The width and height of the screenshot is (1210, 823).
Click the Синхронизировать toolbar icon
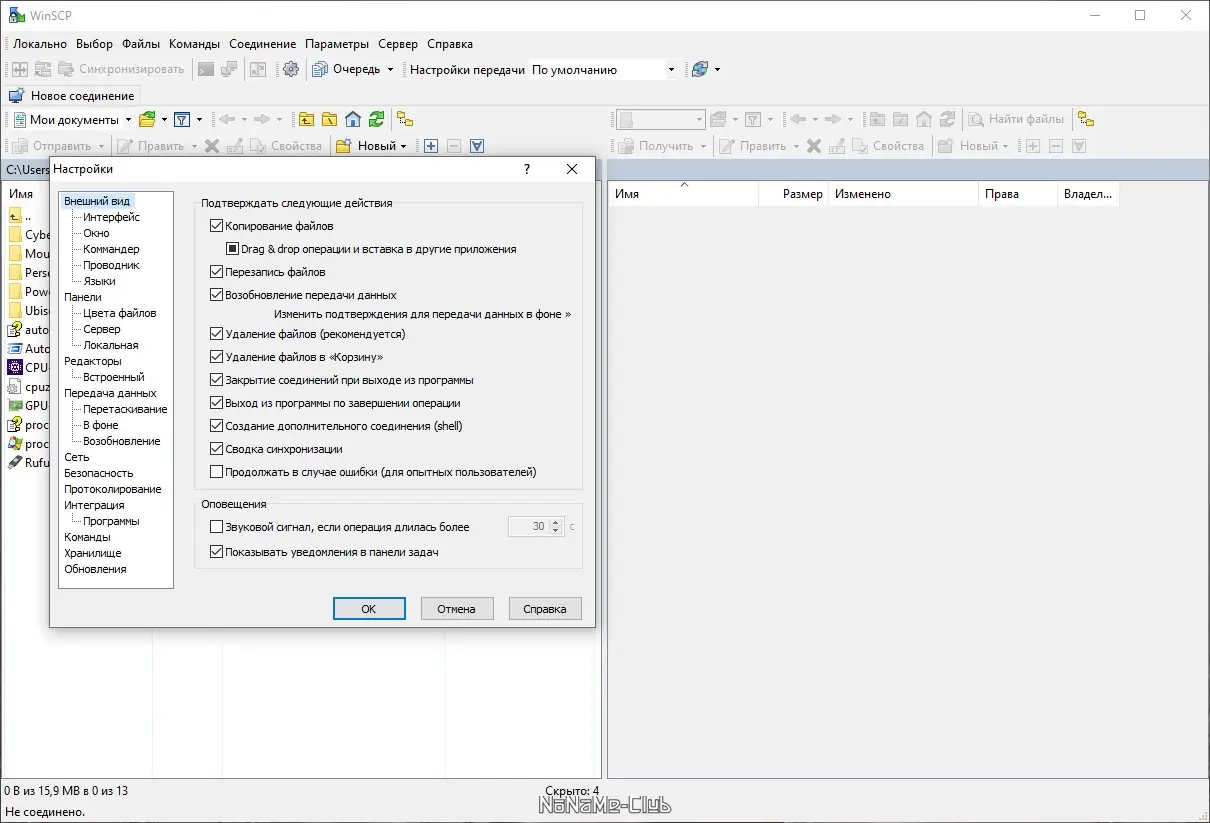[66, 69]
